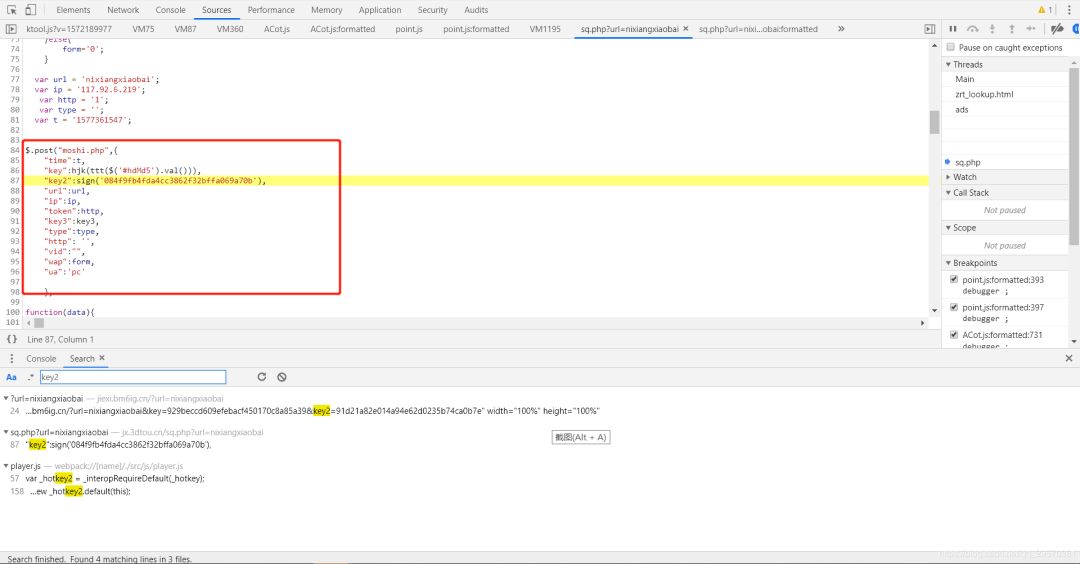Show more source tabs with overflow chevron
Viewport: 1080px width, 564px height.
(x=840, y=29)
